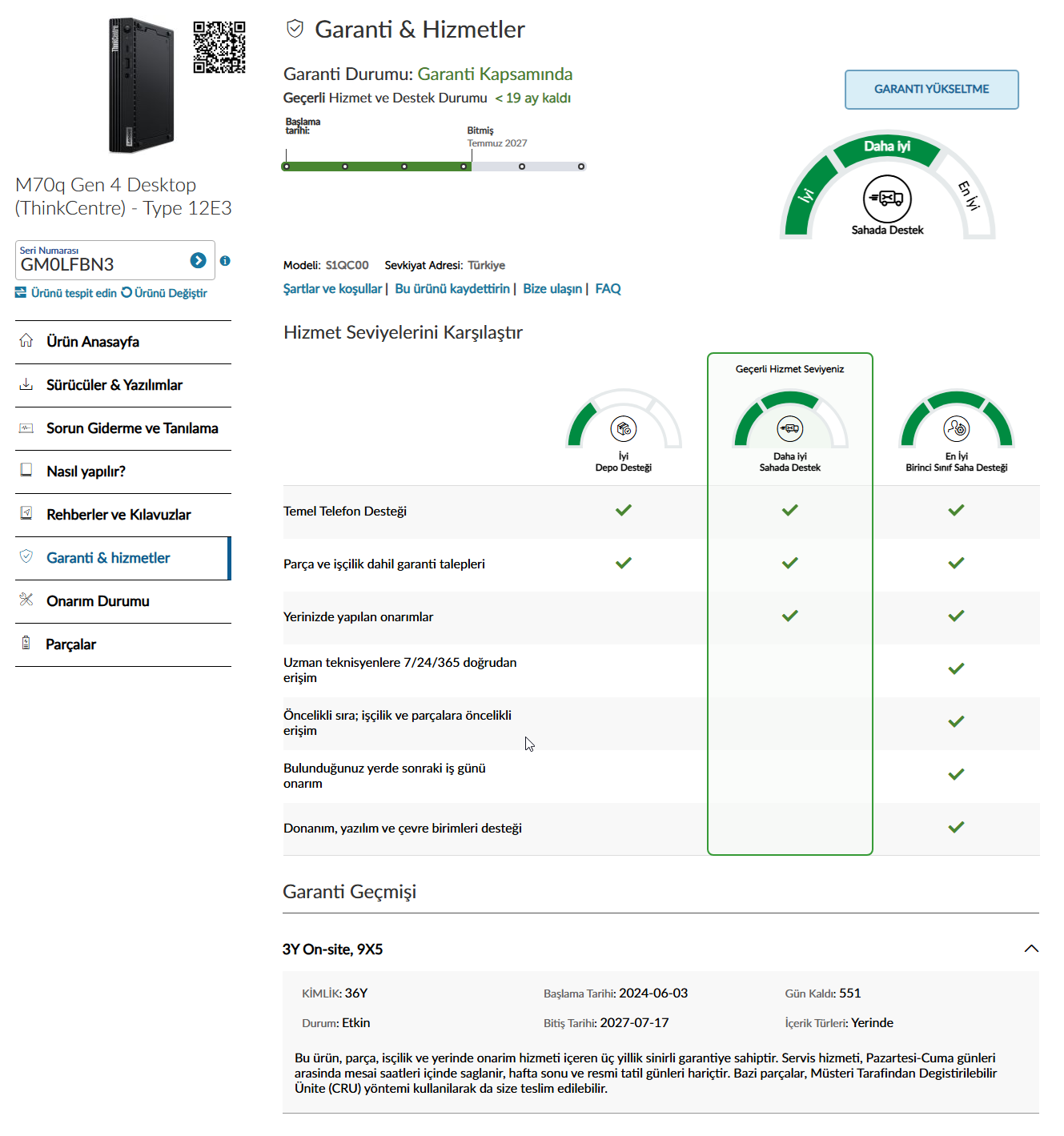This screenshot has height=1136, width=1064.
Task: Submit serial number with the blue arrow button
Action: pyautogui.click(x=199, y=260)
